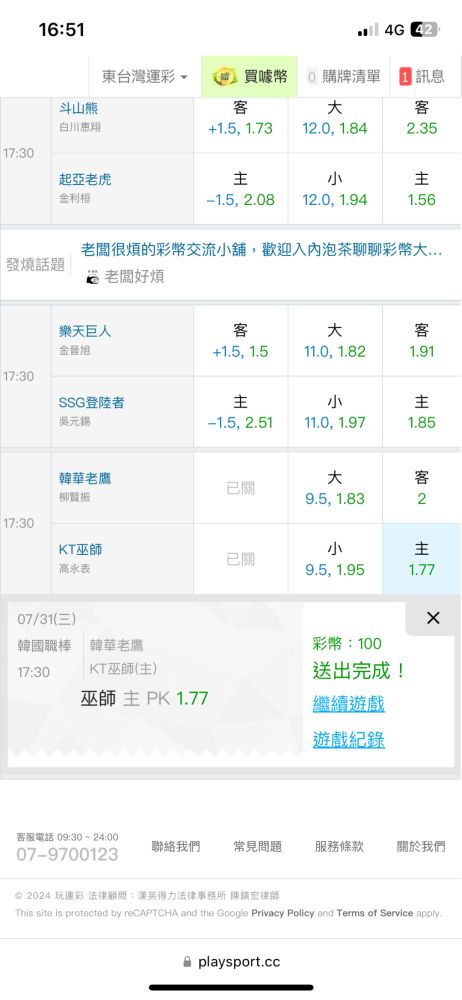The width and height of the screenshot is (462, 1000).
Task: Open the 購牌清單 list tab
Action: (x=343, y=77)
